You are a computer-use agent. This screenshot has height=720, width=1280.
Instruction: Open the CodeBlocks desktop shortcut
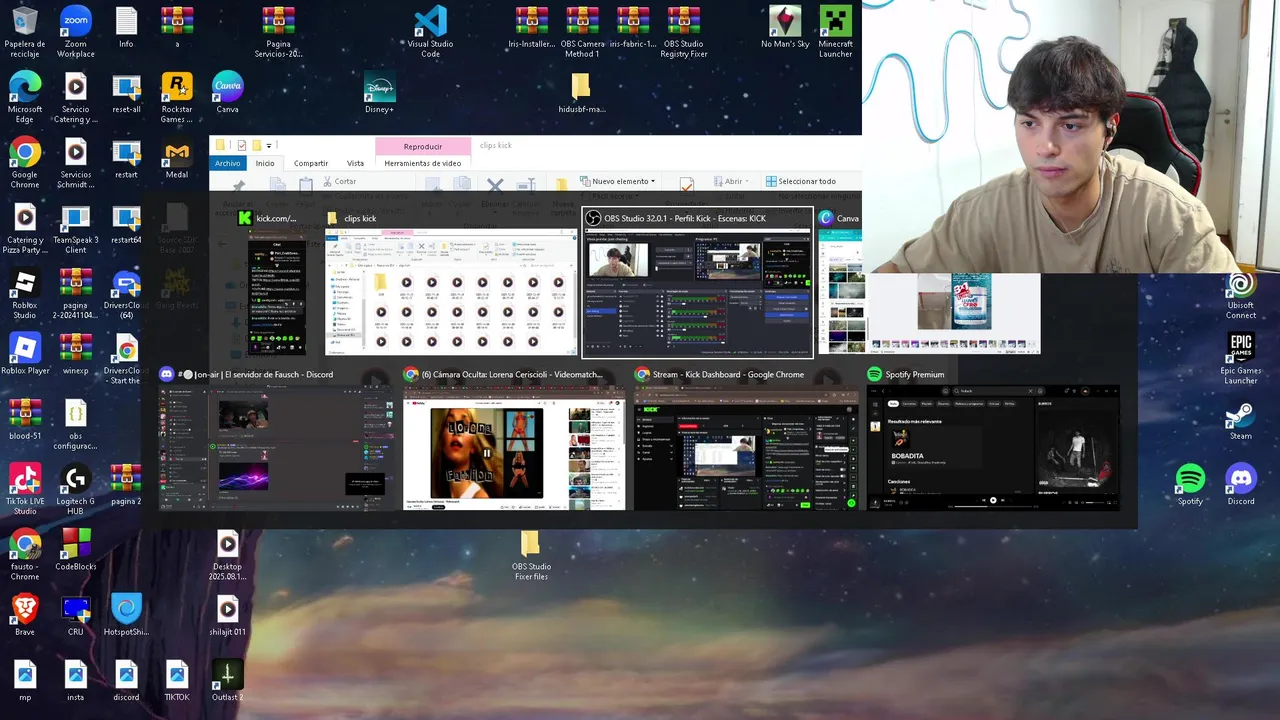coord(76,549)
